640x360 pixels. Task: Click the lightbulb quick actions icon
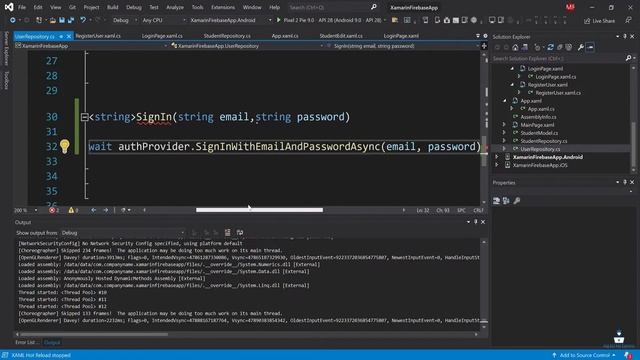pos(64,146)
